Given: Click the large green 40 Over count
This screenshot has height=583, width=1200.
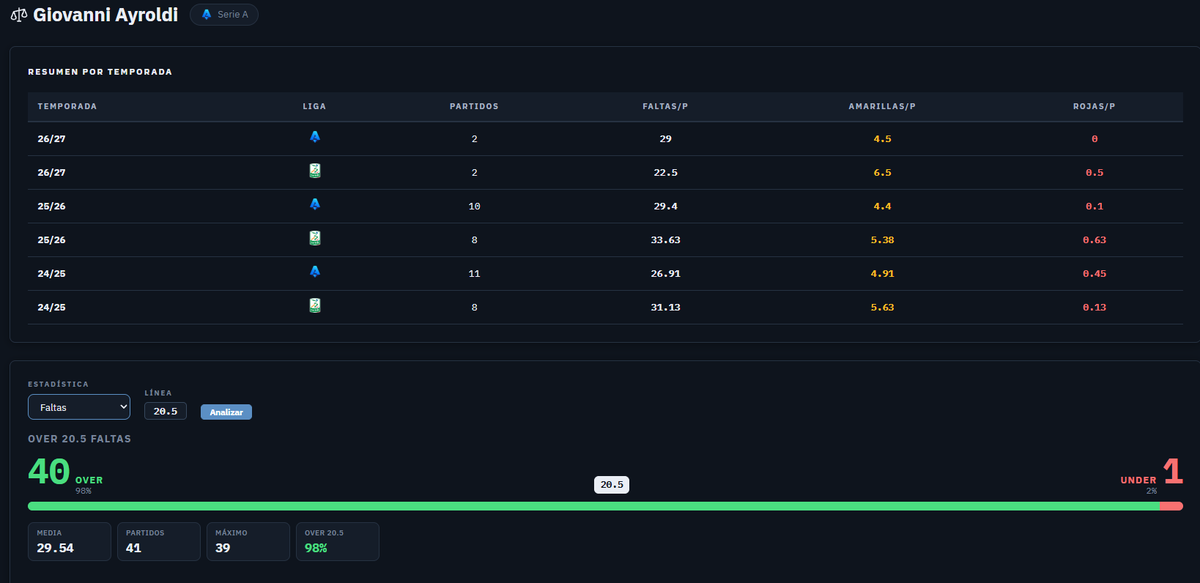Looking at the screenshot, I should pyautogui.click(x=49, y=473).
